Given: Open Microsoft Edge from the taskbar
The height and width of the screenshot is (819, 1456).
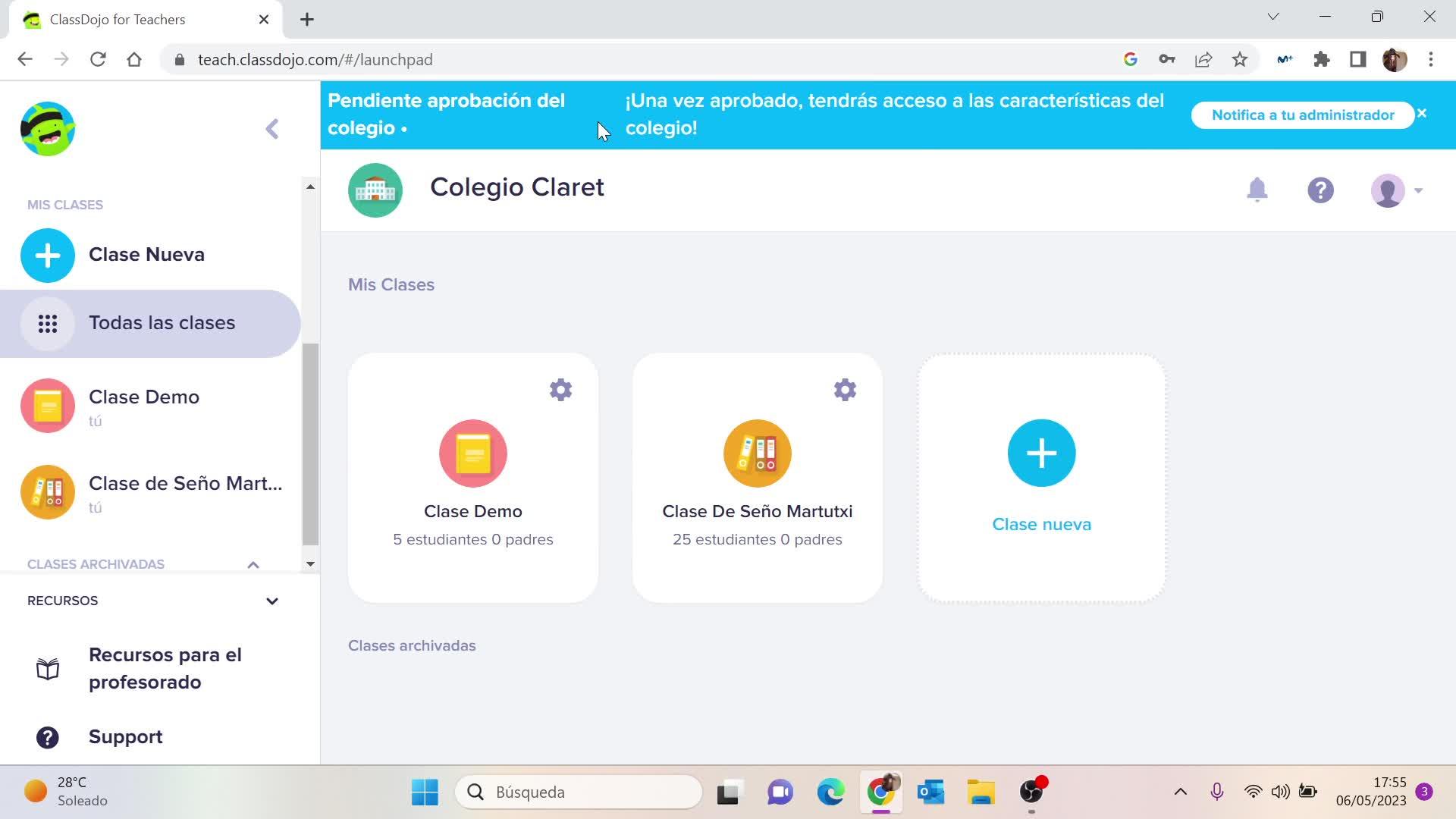Looking at the screenshot, I should point(830,792).
